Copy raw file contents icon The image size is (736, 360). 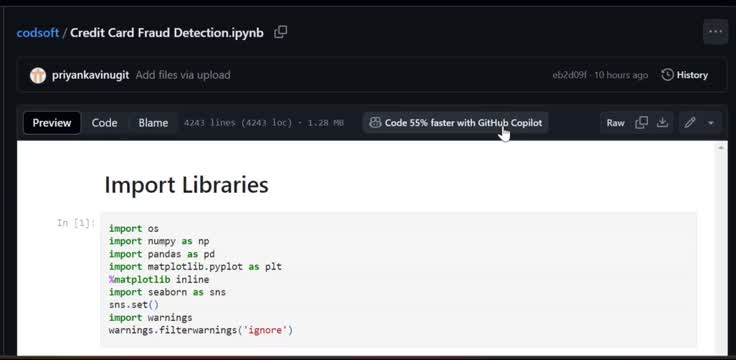point(641,123)
